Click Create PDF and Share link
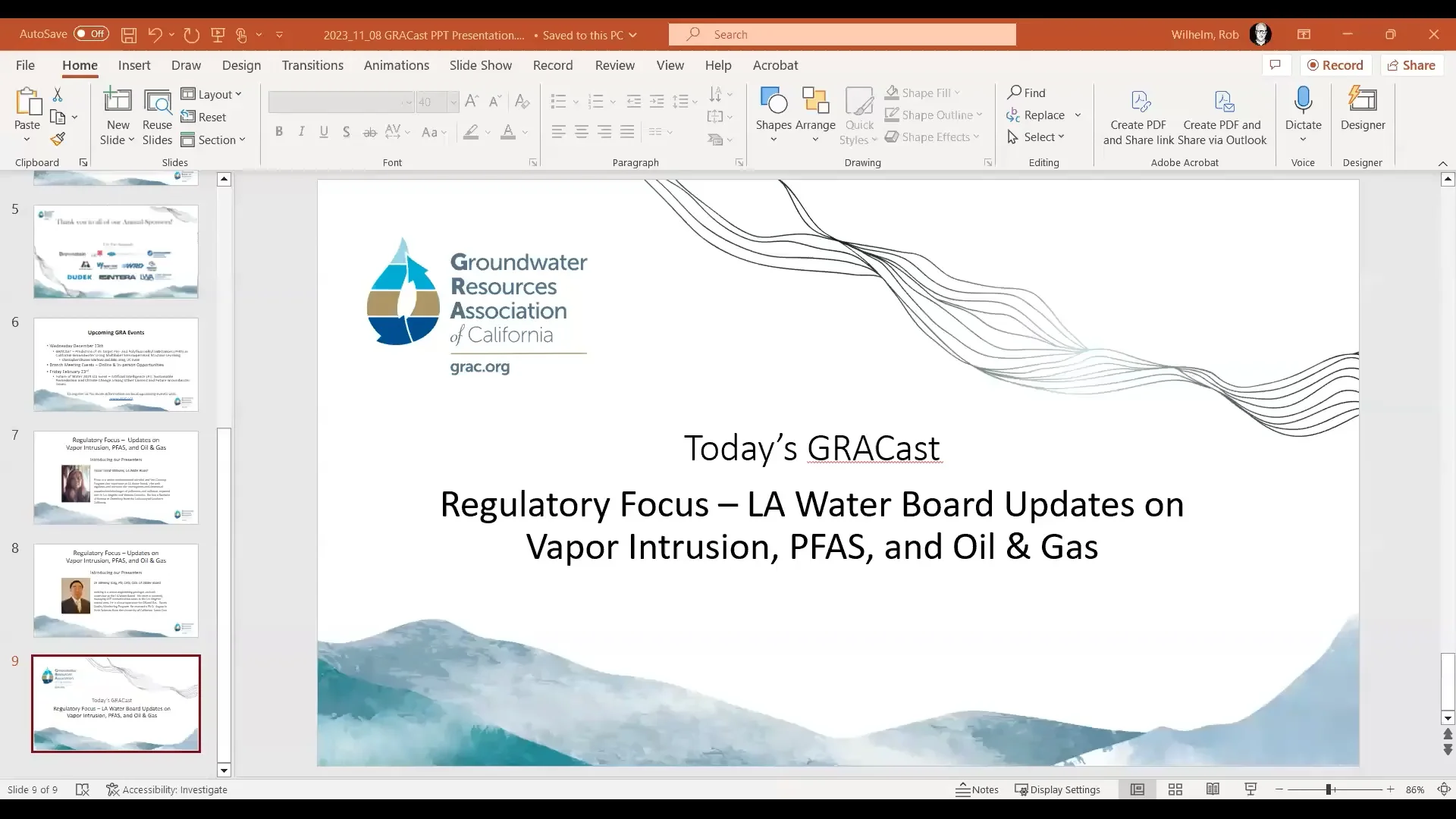 [1140, 114]
